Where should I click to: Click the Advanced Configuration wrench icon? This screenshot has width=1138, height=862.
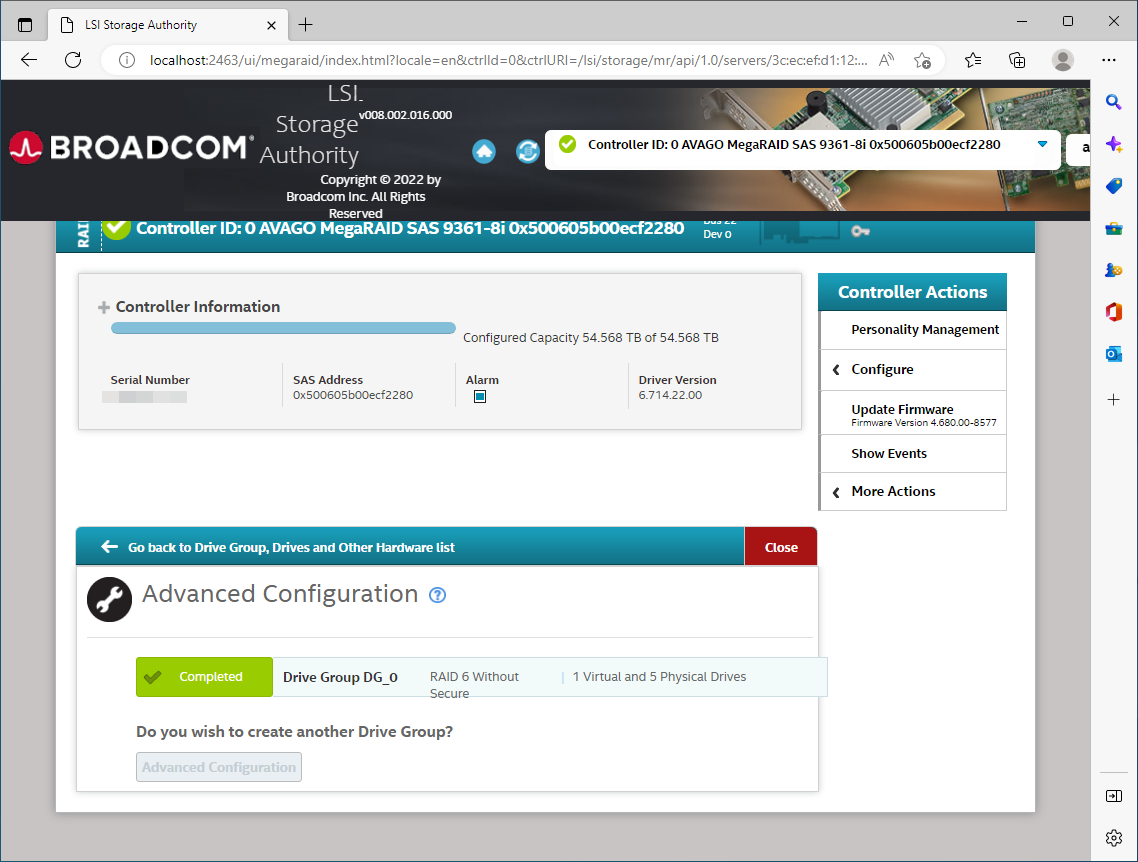110,599
